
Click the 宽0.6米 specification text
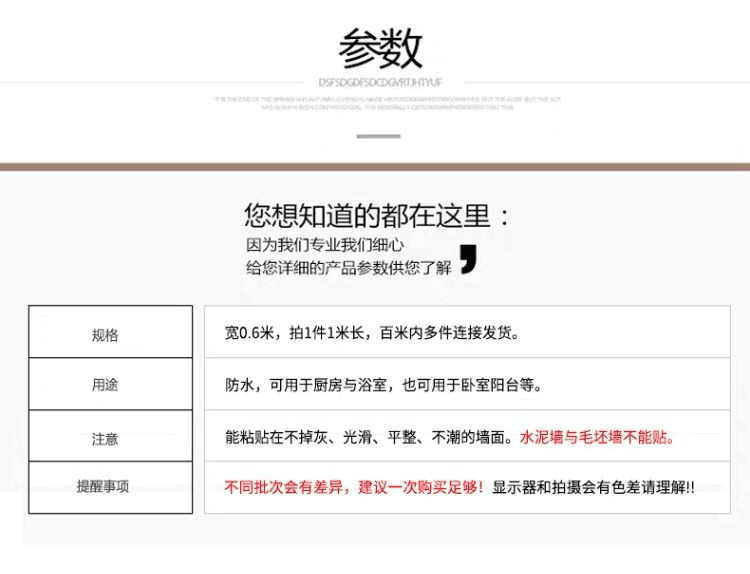250,332
